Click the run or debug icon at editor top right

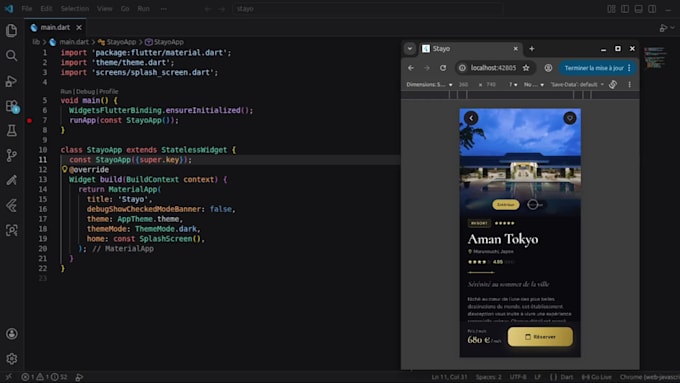click(x=663, y=28)
